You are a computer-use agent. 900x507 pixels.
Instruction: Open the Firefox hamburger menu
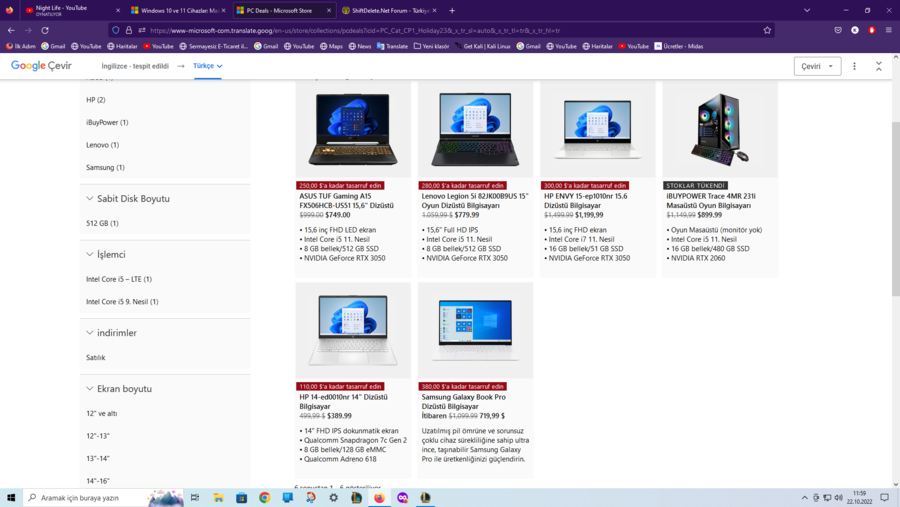tap(888, 30)
